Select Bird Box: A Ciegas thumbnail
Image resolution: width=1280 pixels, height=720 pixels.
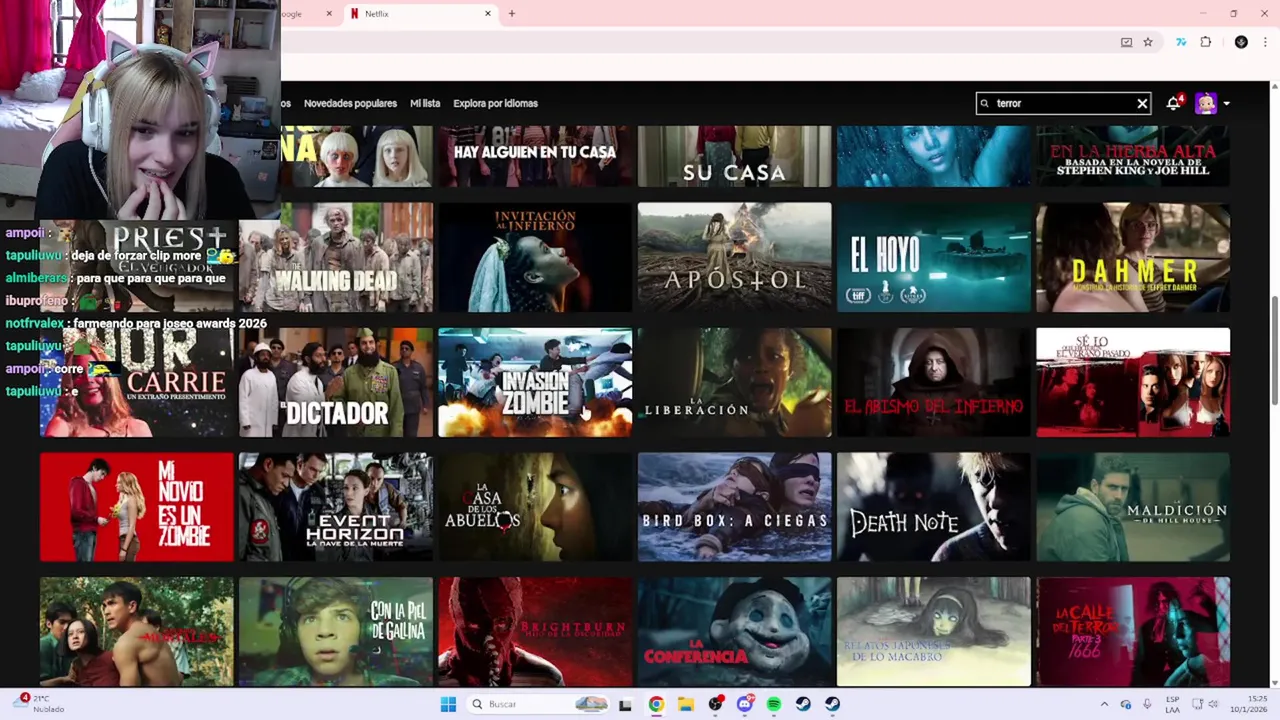click(734, 507)
